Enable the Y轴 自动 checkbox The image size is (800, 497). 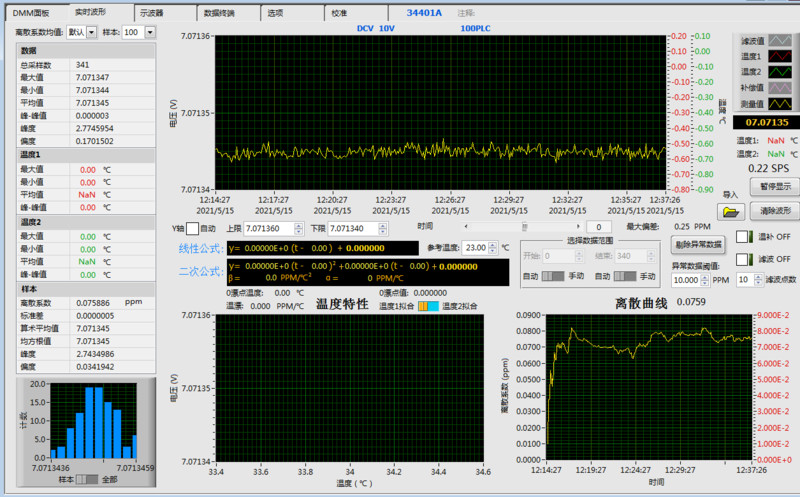point(193,229)
